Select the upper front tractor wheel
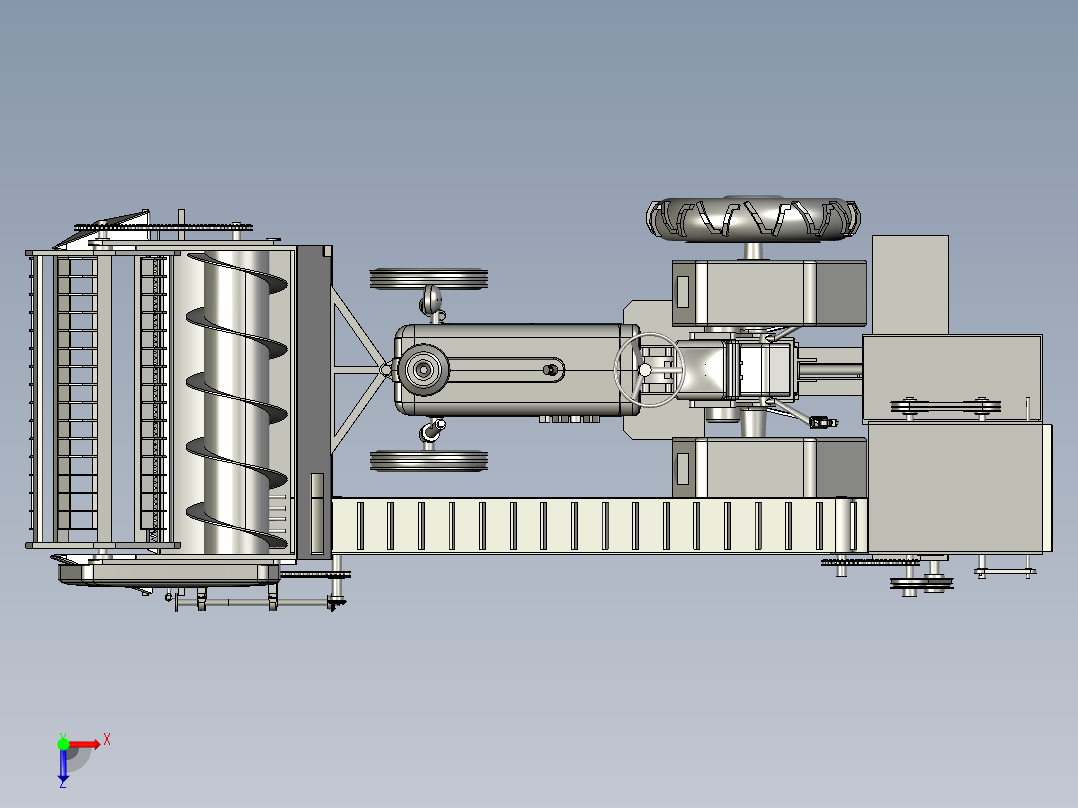Screen dimensions: 1078x808 (x=428, y=279)
